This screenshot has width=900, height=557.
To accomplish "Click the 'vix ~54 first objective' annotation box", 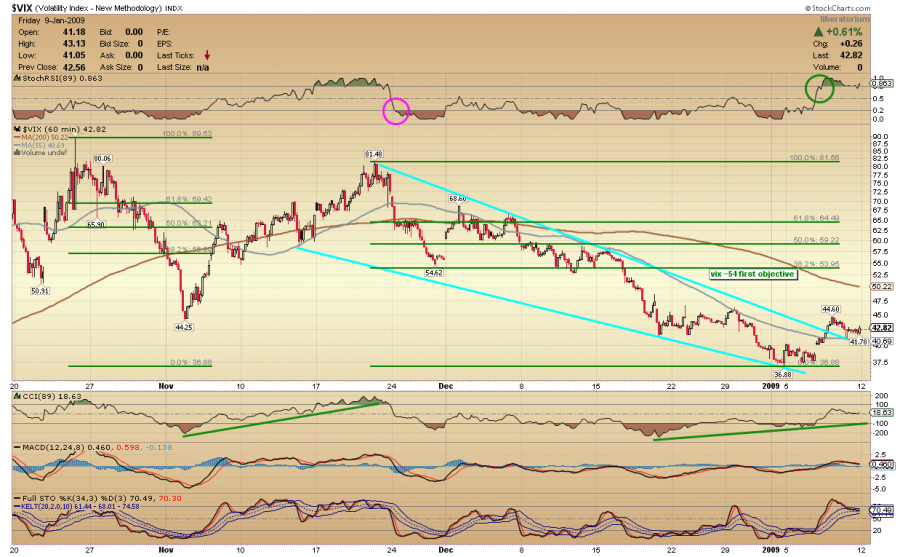I will click(752, 274).
